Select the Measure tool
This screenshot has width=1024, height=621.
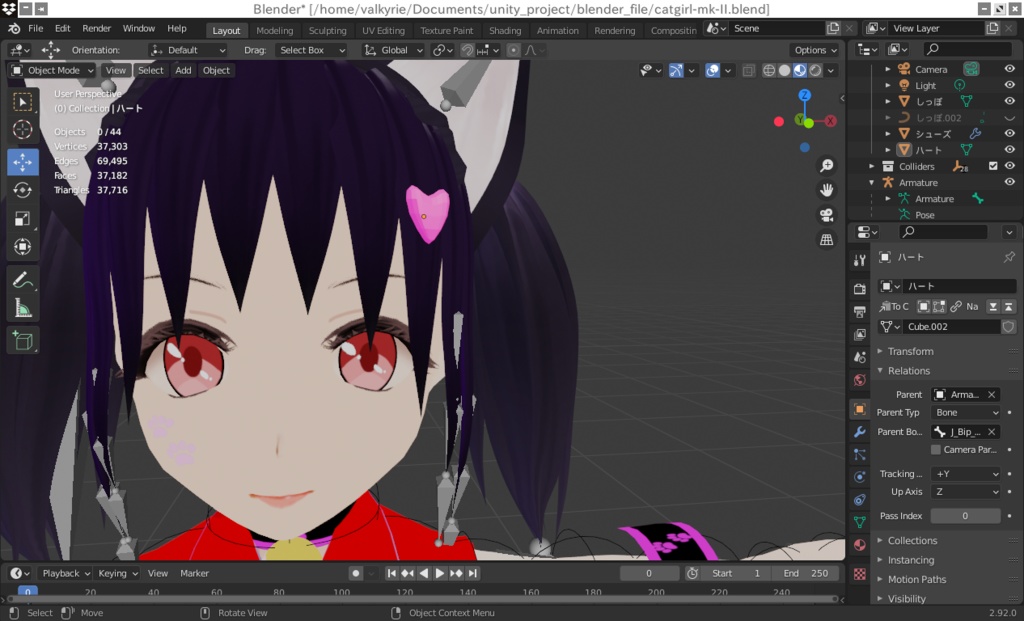[23, 308]
